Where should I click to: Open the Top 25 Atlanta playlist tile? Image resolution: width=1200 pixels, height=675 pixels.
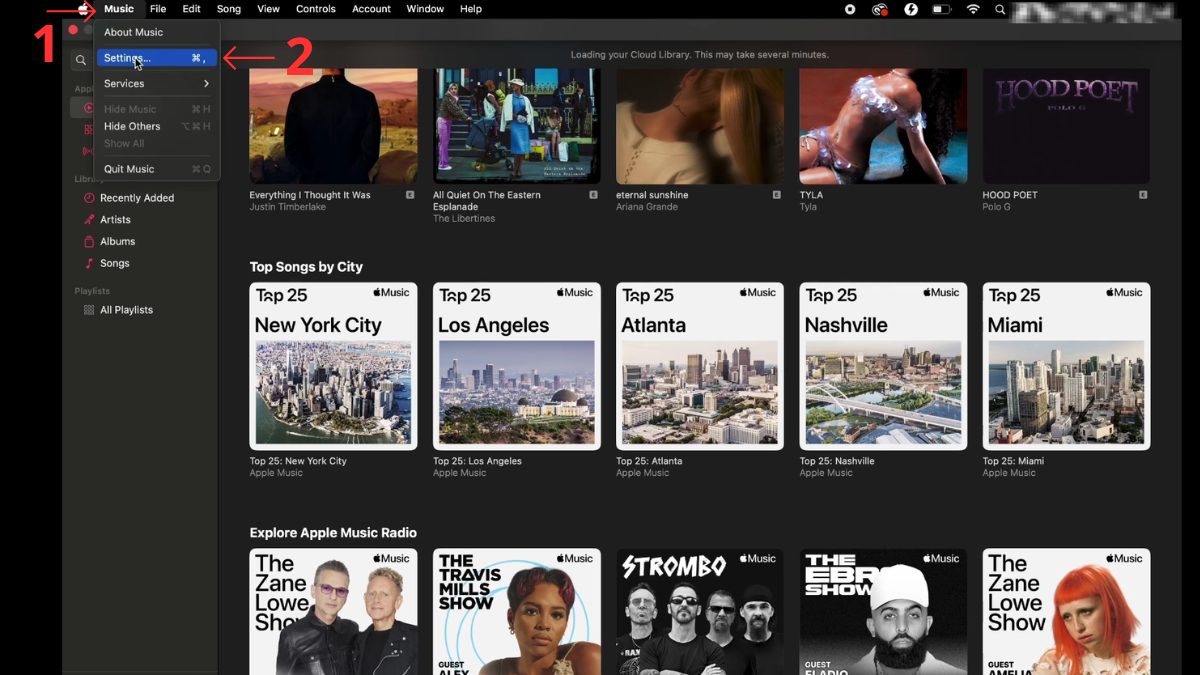(700, 366)
